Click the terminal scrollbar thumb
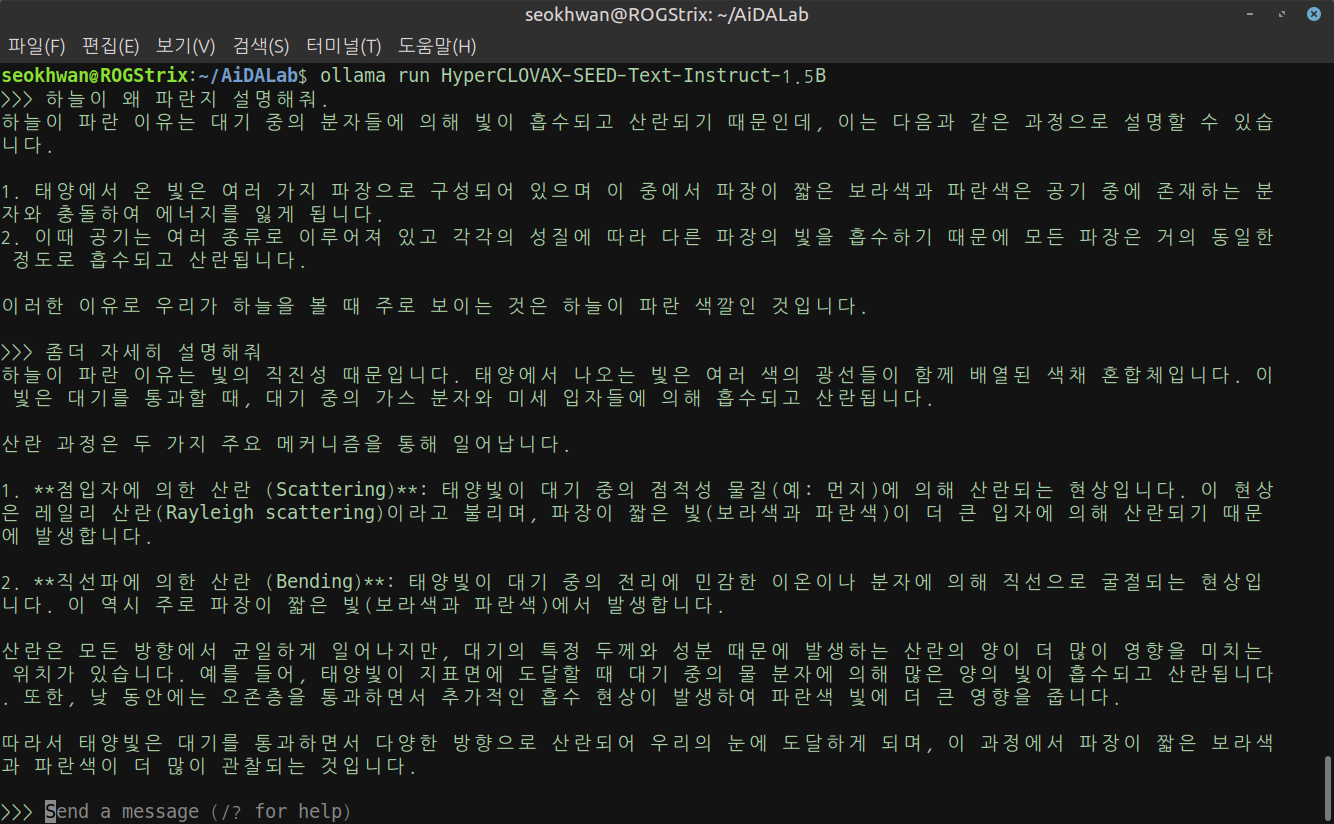 coord(1328,787)
